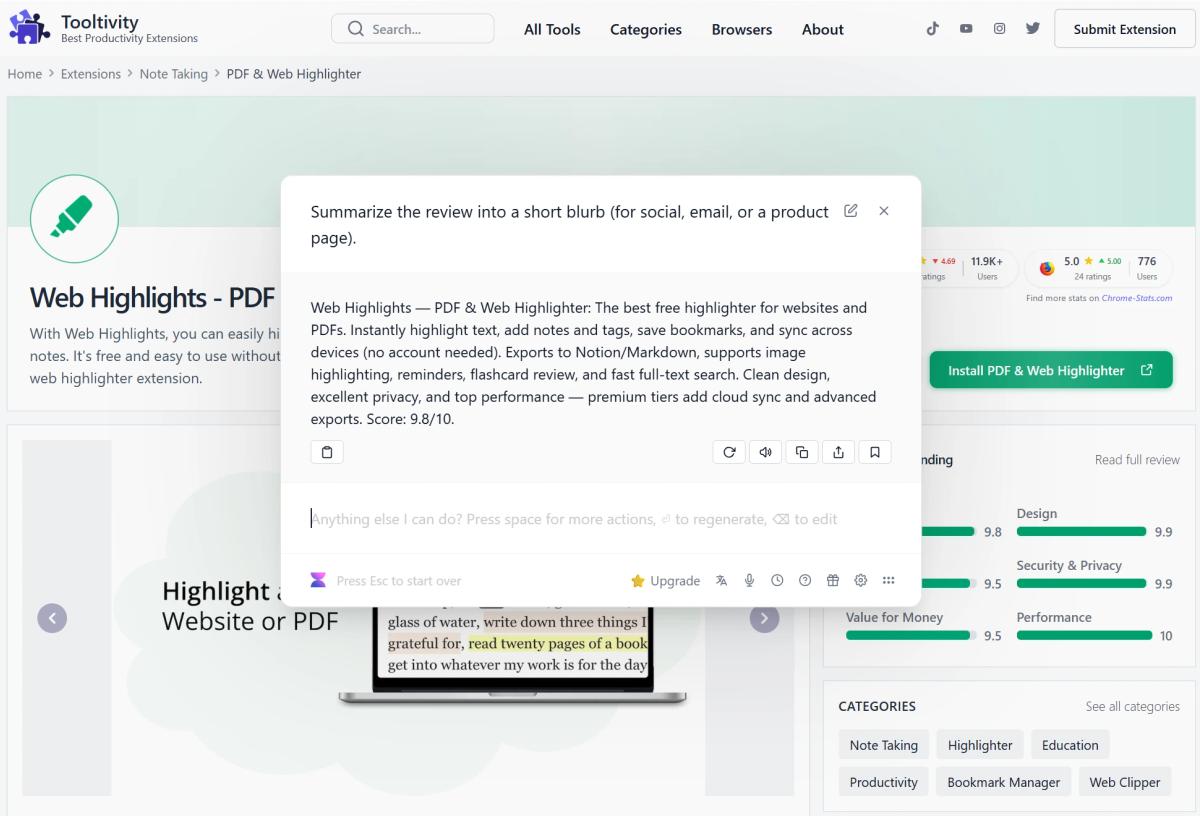Click the Performance score bar
Viewport: 1200px width, 816px height.
pos(1084,635)
